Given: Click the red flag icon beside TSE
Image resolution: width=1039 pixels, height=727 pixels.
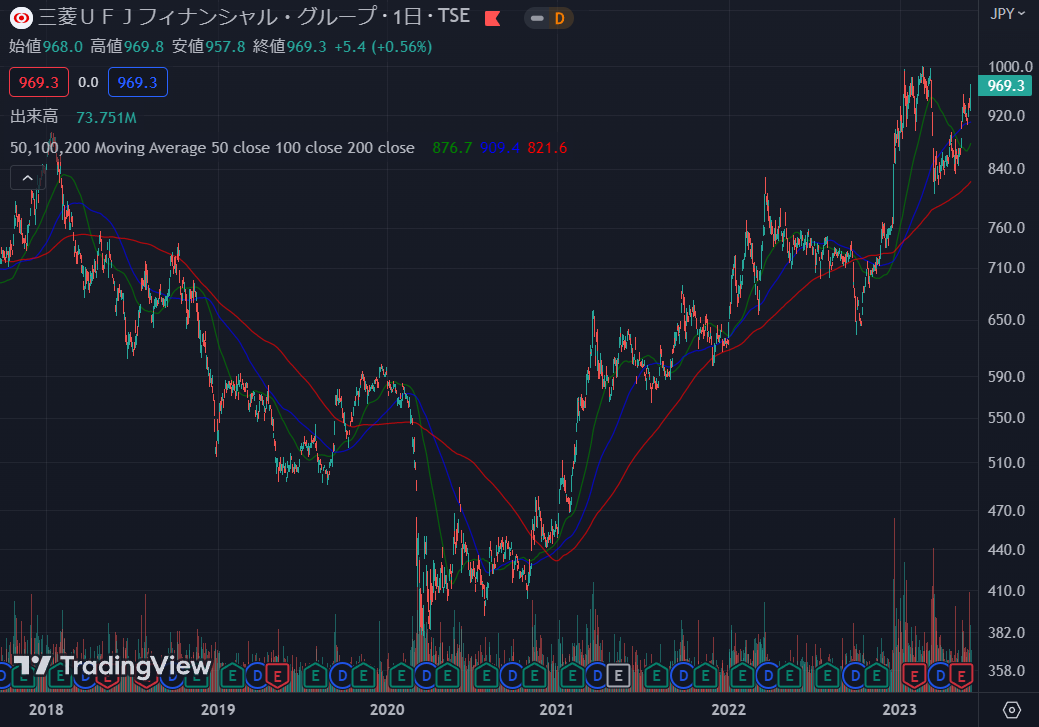Looking at the screenshot, I should pos(492,19).
